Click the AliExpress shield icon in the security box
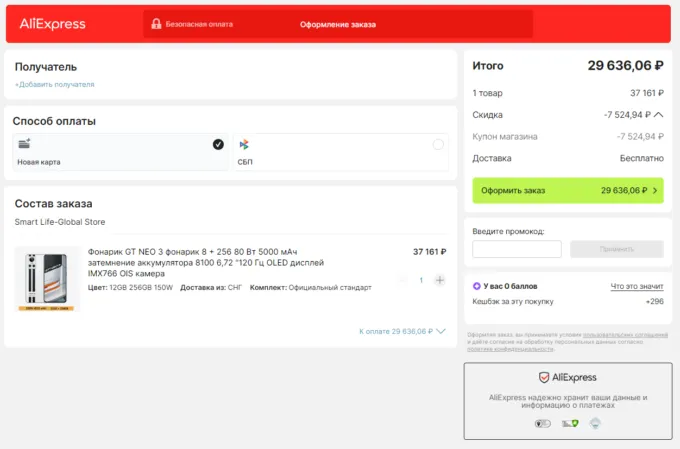The width and height of the screenshot is (680, 449). click(544, 377)
